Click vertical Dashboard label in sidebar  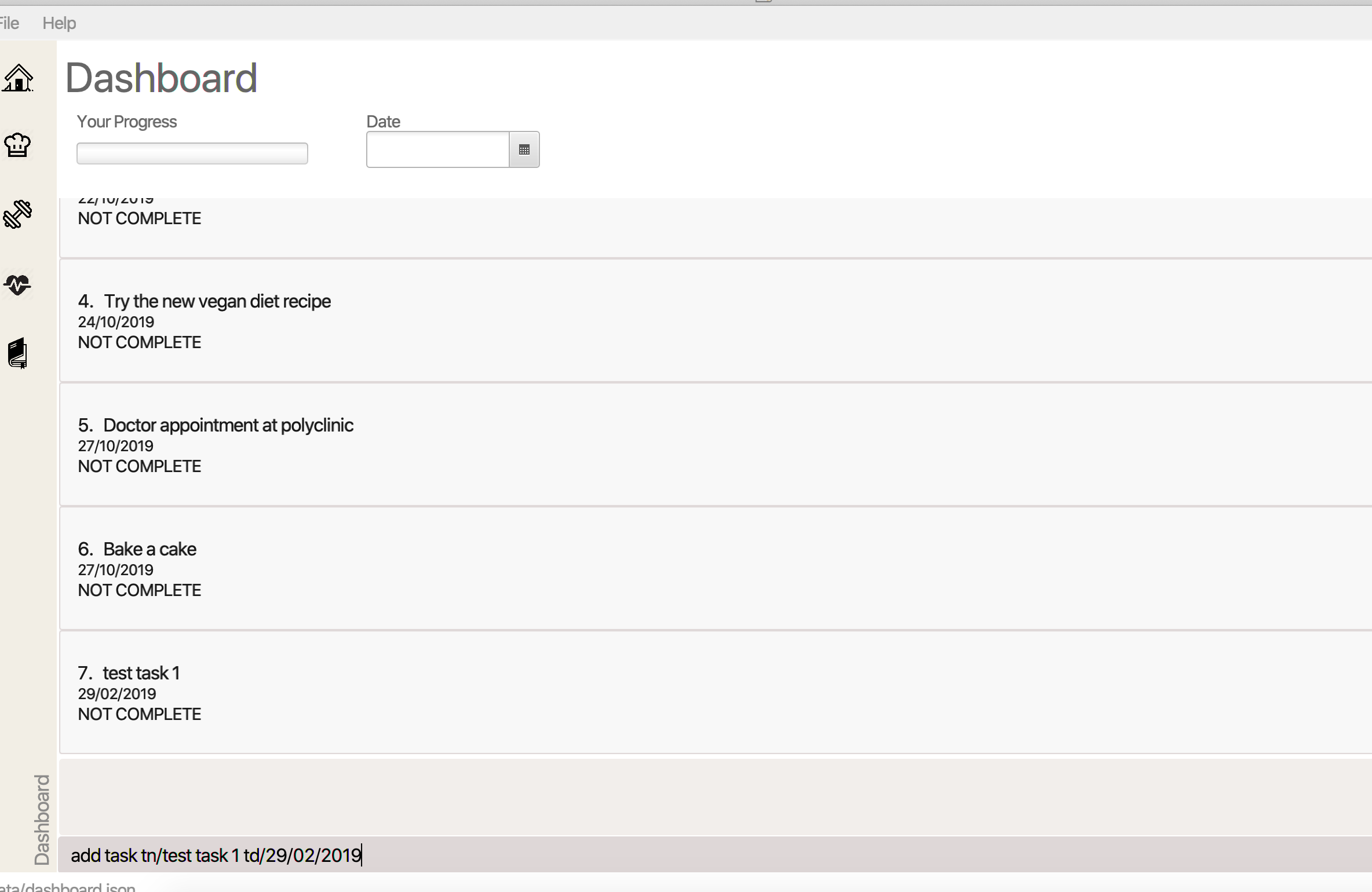pos(42,819)
